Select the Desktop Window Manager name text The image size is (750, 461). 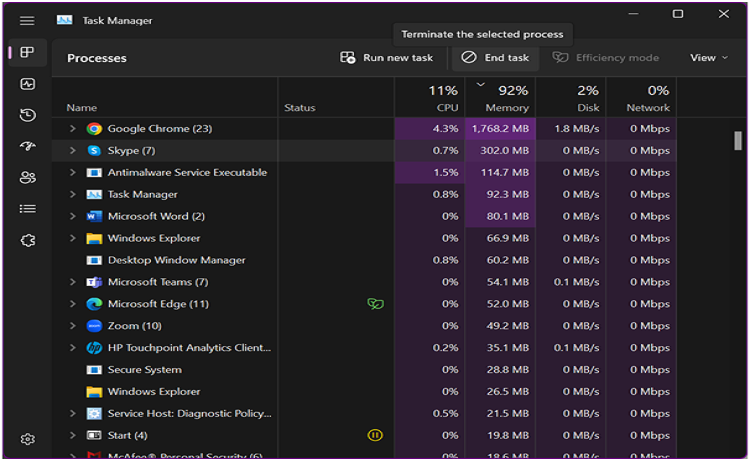pyautogui.click(x=176, y=260)
